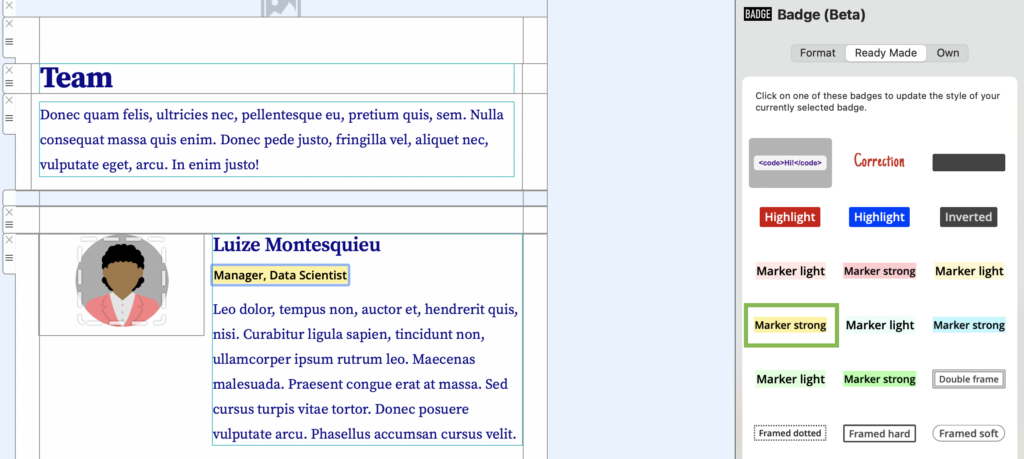Select the cyan Marker strong badge
This screenshot has width=1024, height=459.
coord(968,324)
